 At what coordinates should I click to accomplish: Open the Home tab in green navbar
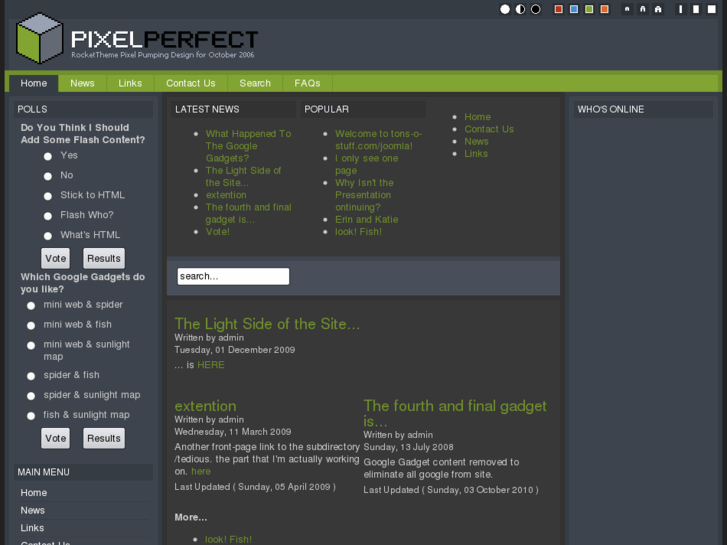34,83
